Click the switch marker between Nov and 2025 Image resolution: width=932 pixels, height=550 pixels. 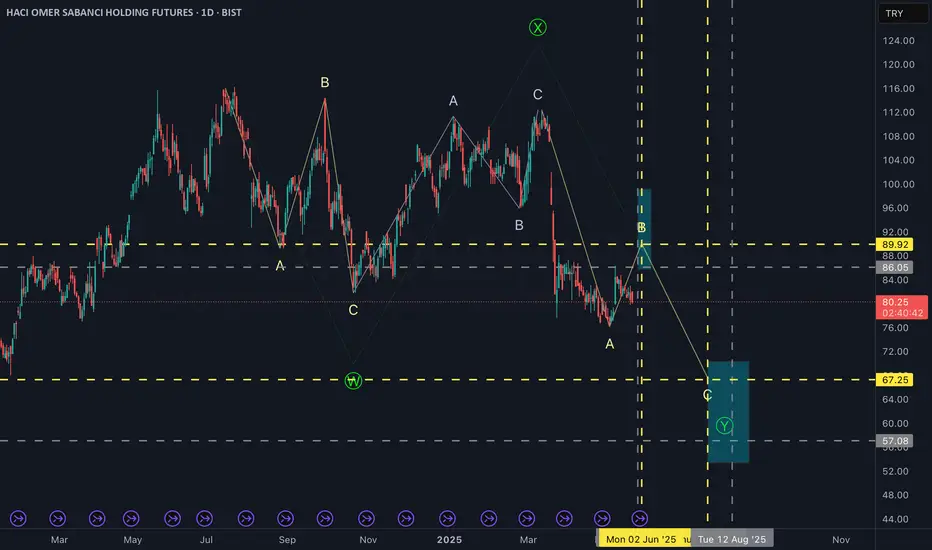[x=406, y=518]
